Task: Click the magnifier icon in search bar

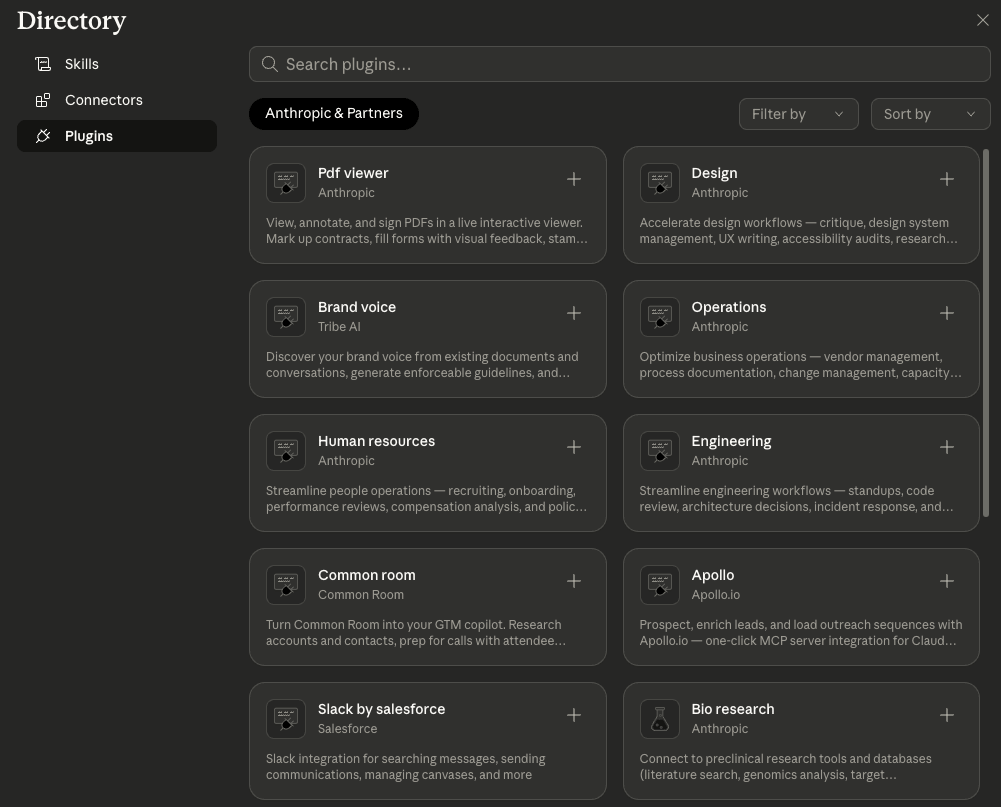Action: click(x=269, y=64)
